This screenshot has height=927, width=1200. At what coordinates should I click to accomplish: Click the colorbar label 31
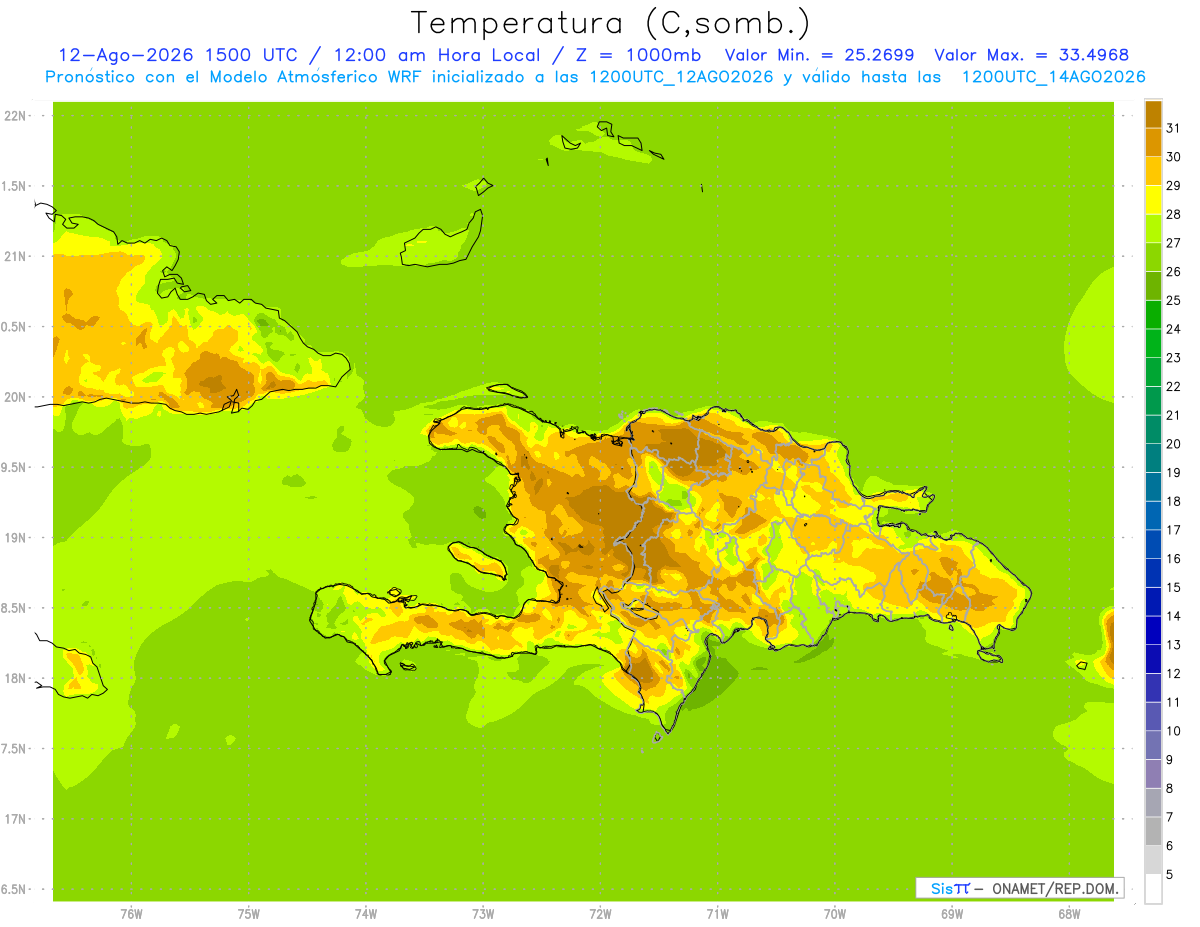(1173, 128)
